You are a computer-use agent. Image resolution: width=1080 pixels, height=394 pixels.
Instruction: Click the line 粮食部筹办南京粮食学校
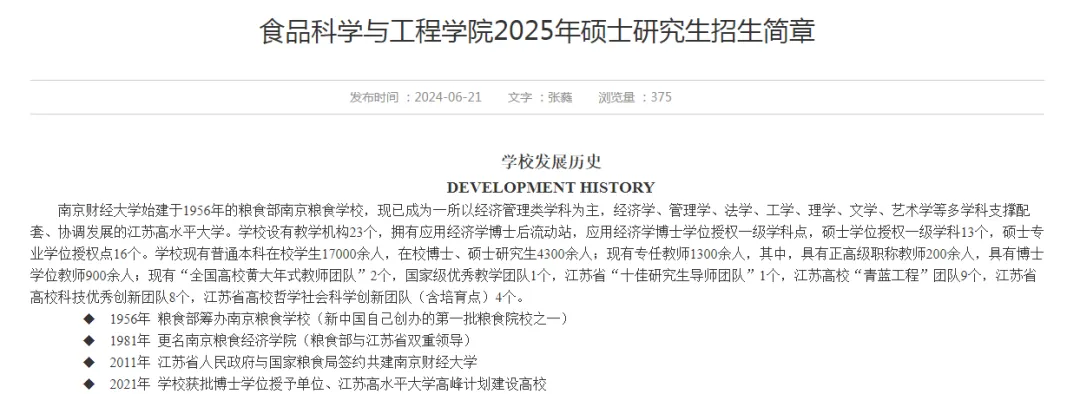point(339,319)
